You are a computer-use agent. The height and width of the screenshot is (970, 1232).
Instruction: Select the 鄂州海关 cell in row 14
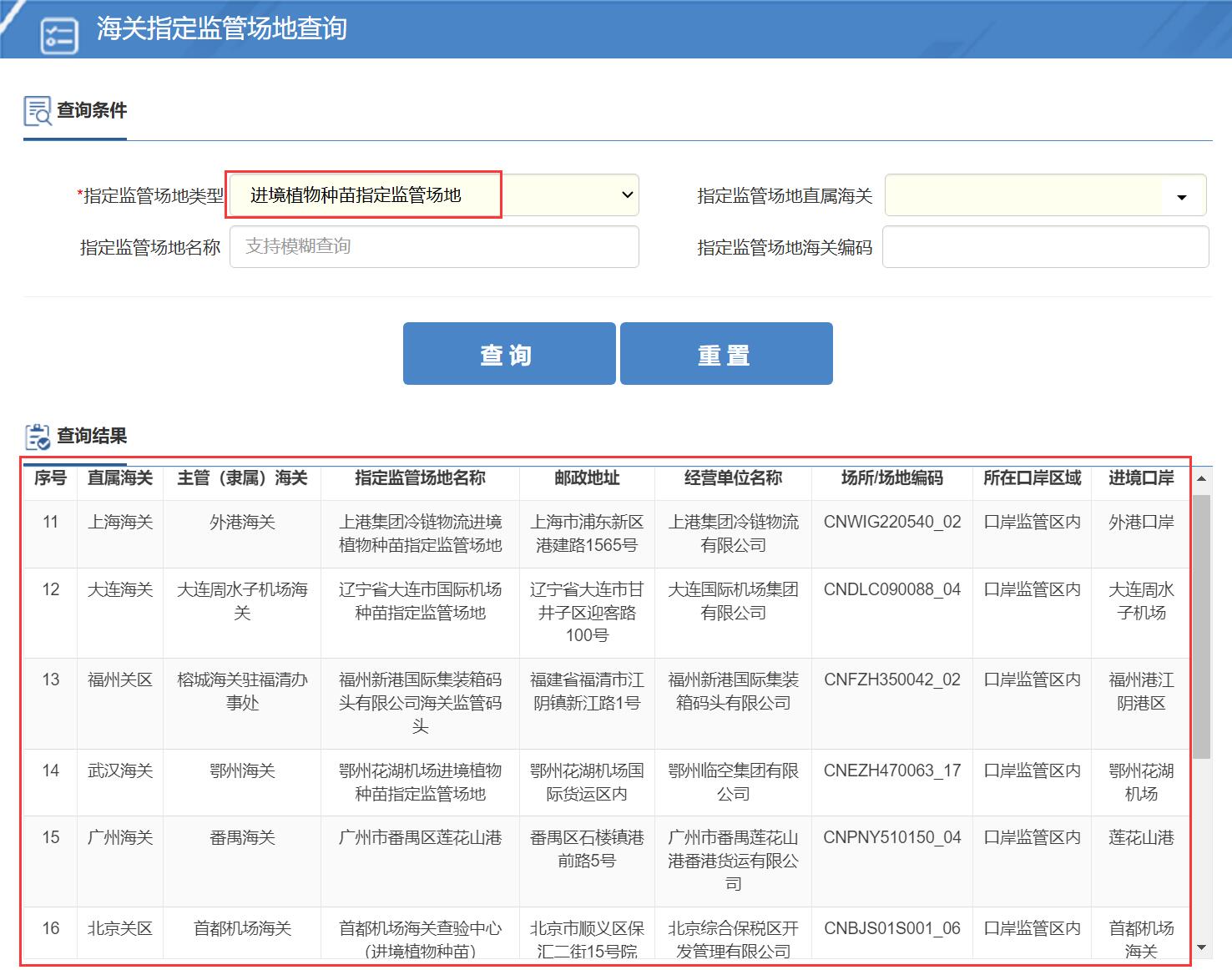242,771
